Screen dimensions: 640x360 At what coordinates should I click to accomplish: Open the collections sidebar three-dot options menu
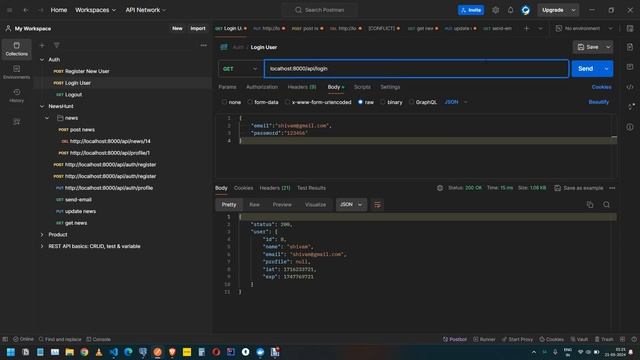tap(203, 45)
